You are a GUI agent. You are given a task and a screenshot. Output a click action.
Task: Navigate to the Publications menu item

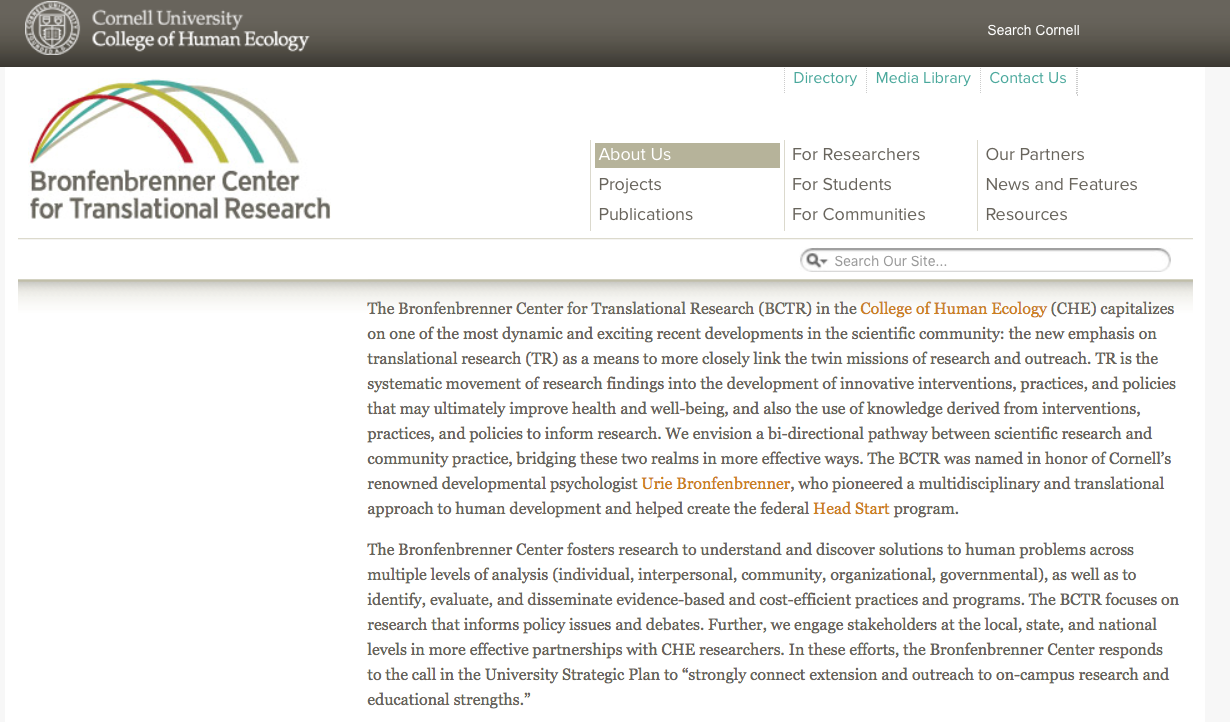[645, 215]
